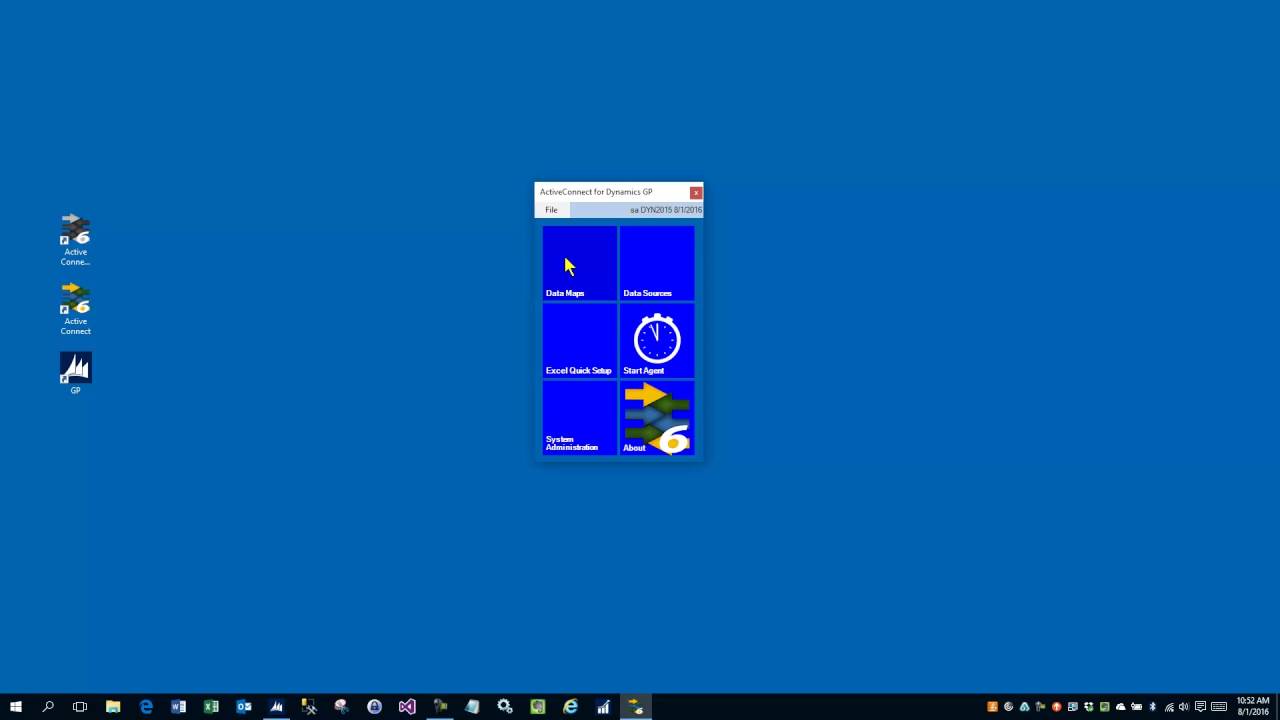Screen dimensions: 1280x720
Task: Click the OneDrive cloud tray icon
Action: click(x=1120, y=707)
